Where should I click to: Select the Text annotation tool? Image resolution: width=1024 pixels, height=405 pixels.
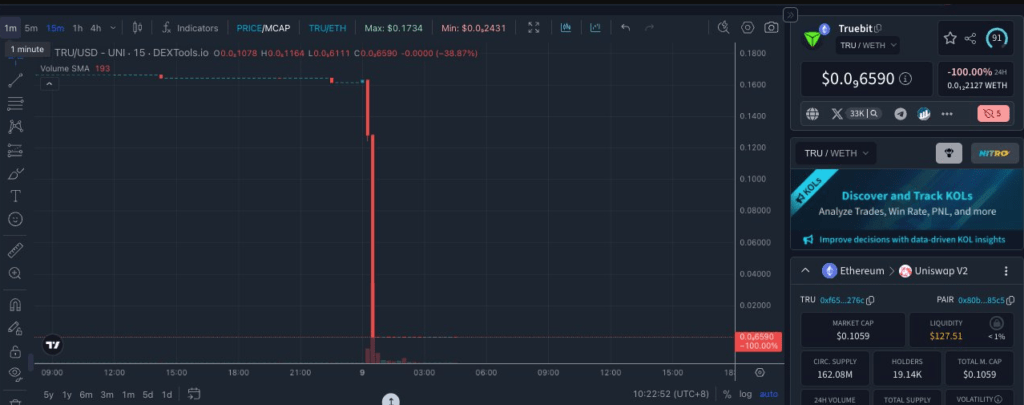pos(15,196)
